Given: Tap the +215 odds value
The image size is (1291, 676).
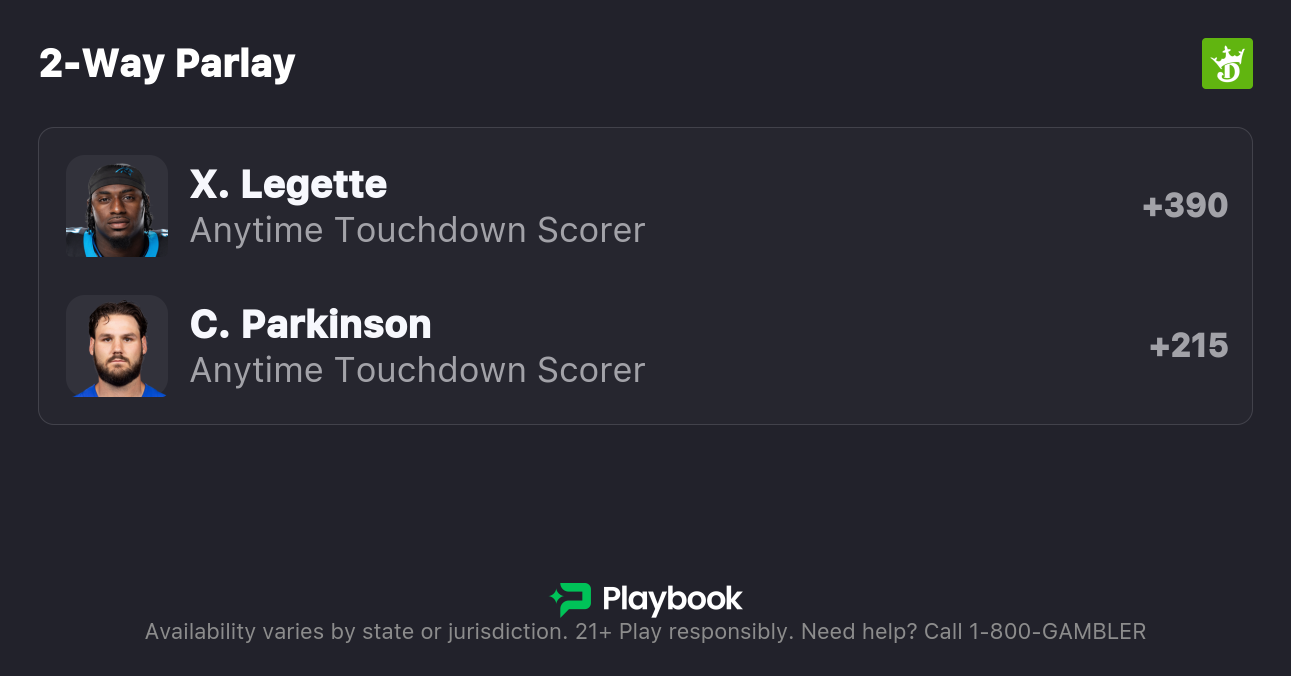Looking at the screenshot, I should pyautogui.click(x=1188, y=346).
